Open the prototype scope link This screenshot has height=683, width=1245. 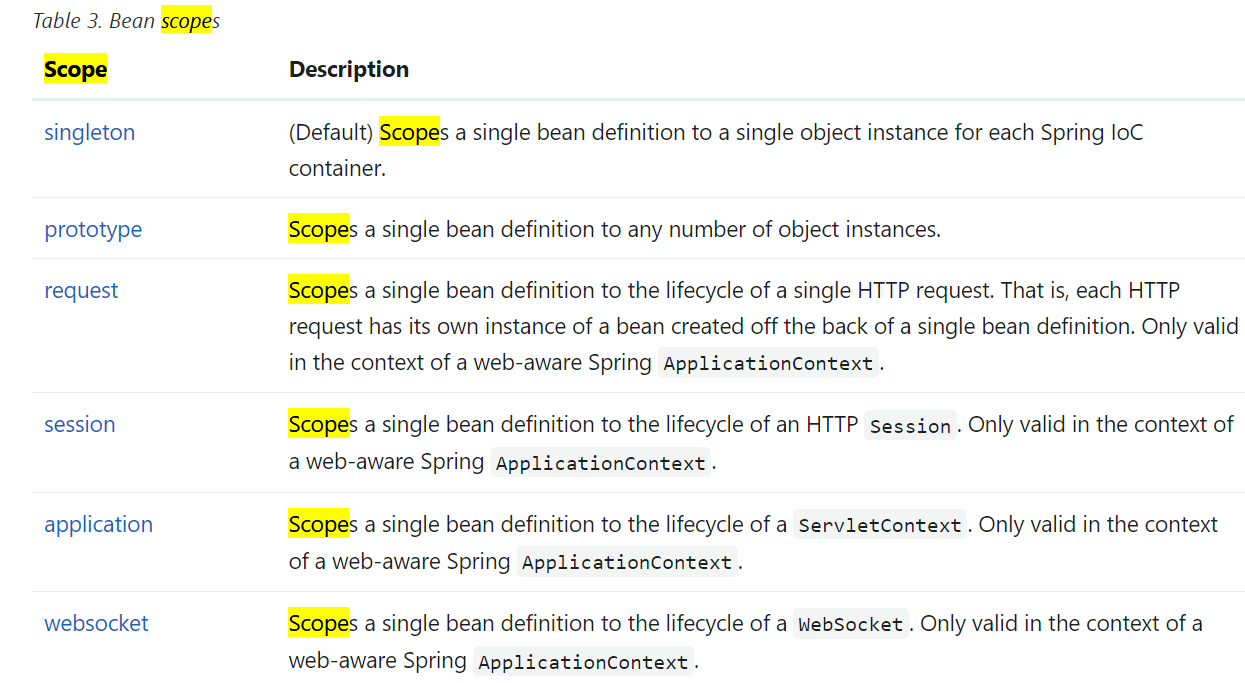click(x=93, y=229)
